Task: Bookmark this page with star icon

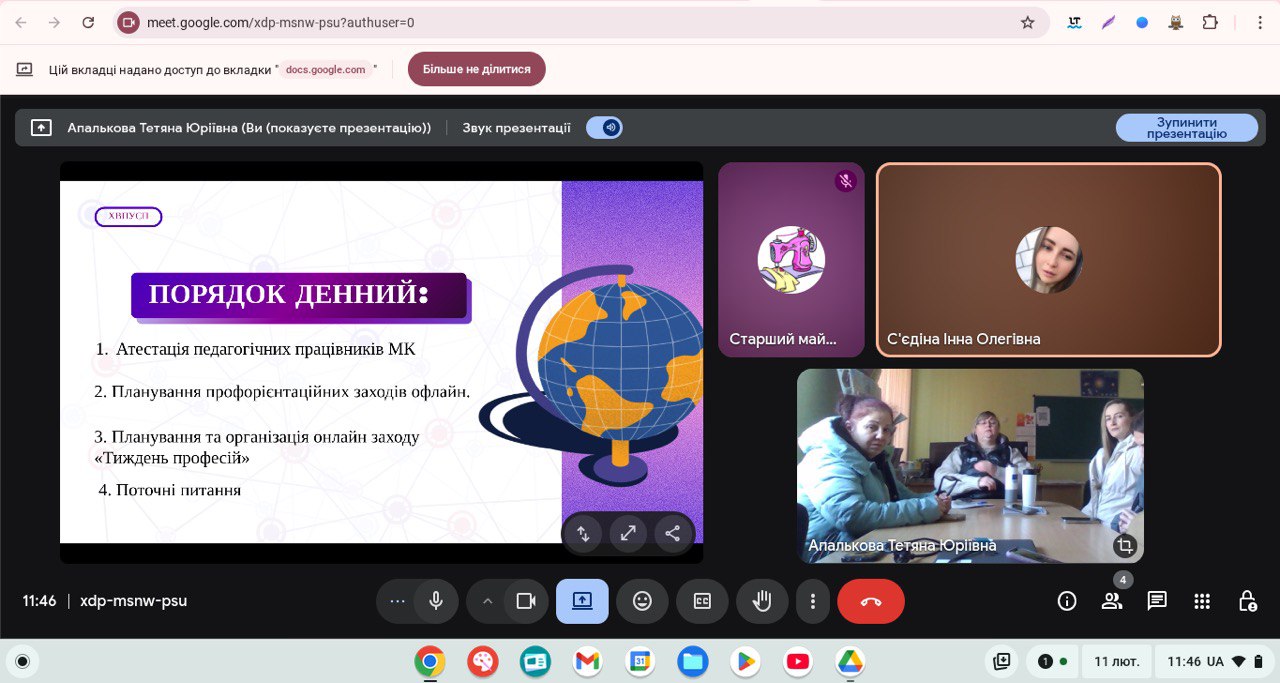Action: [1027, 22]
